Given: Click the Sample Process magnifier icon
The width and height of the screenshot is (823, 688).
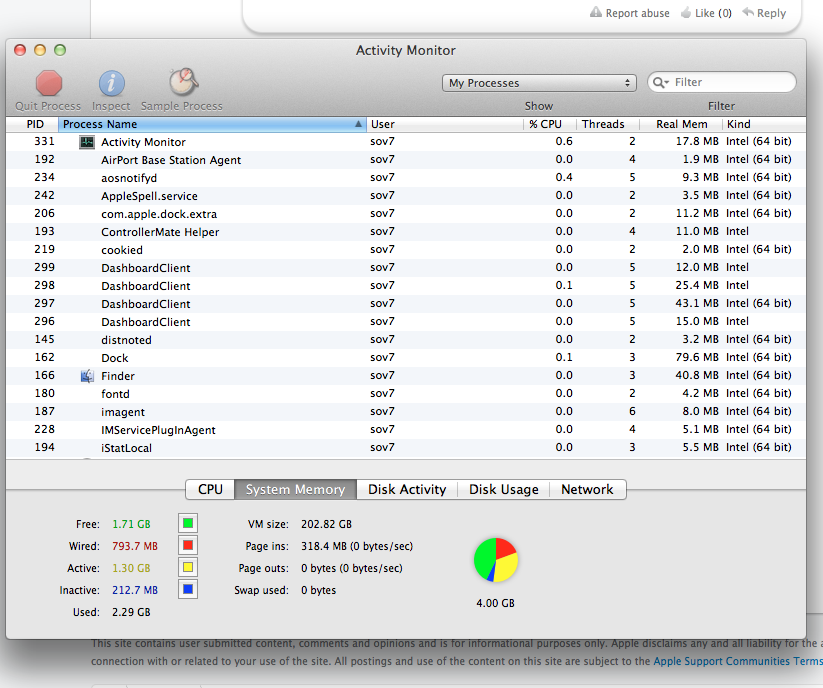Looking at the screenshot, I should 183,82.
